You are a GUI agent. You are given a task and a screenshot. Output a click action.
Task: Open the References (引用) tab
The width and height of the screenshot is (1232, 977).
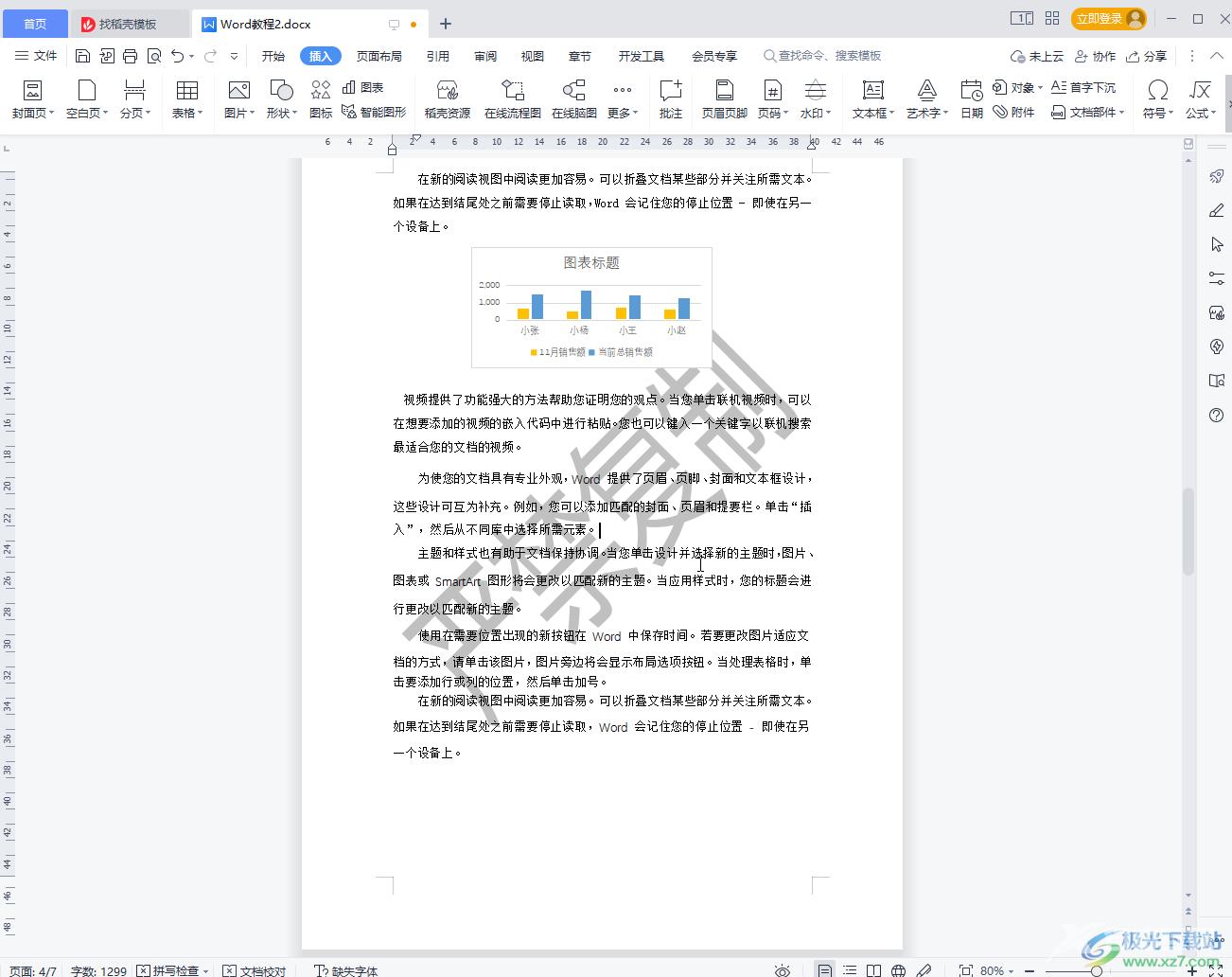pos(438,56)
